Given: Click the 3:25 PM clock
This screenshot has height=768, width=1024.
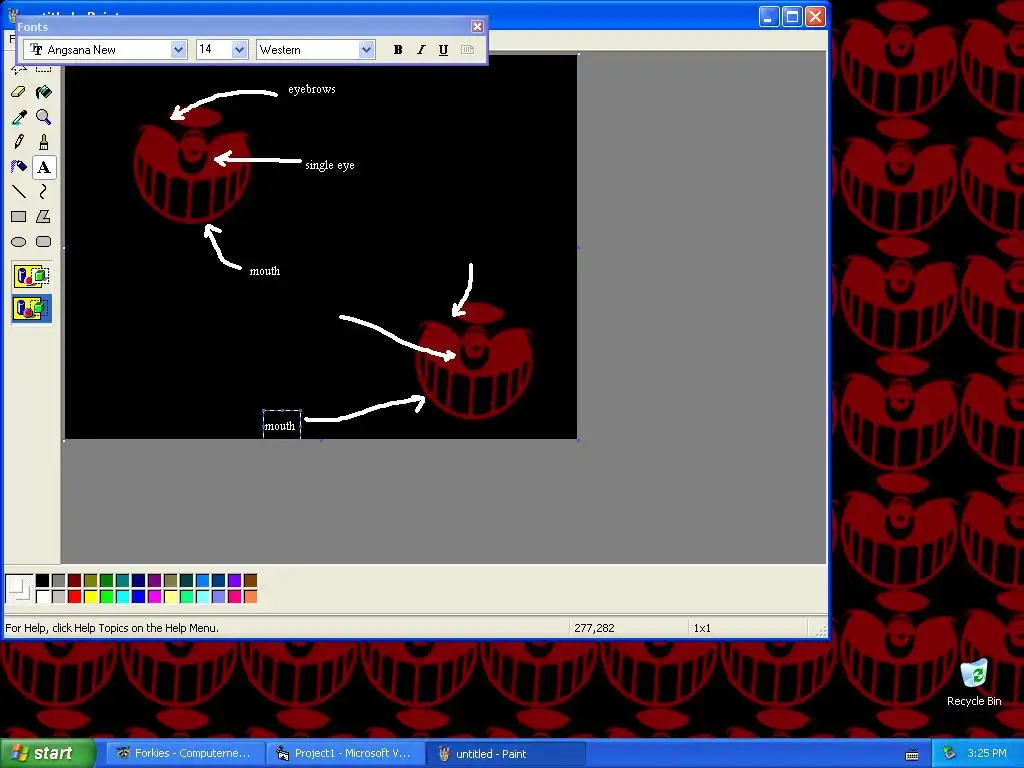Looking at the screenshot, I should 987,753.
